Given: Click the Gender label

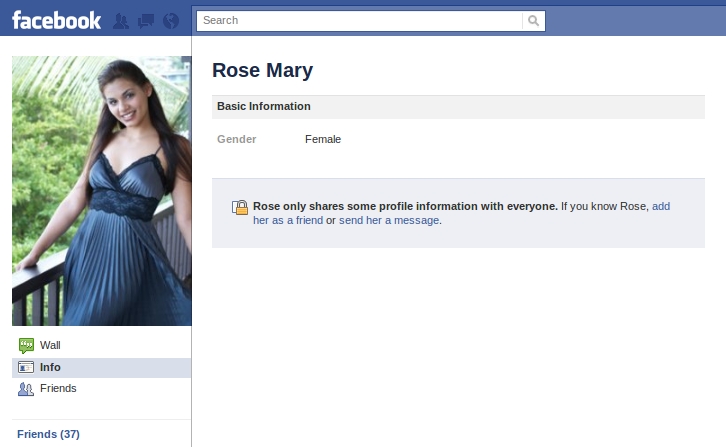Looking at the screenshot, I should pos(237,139).
